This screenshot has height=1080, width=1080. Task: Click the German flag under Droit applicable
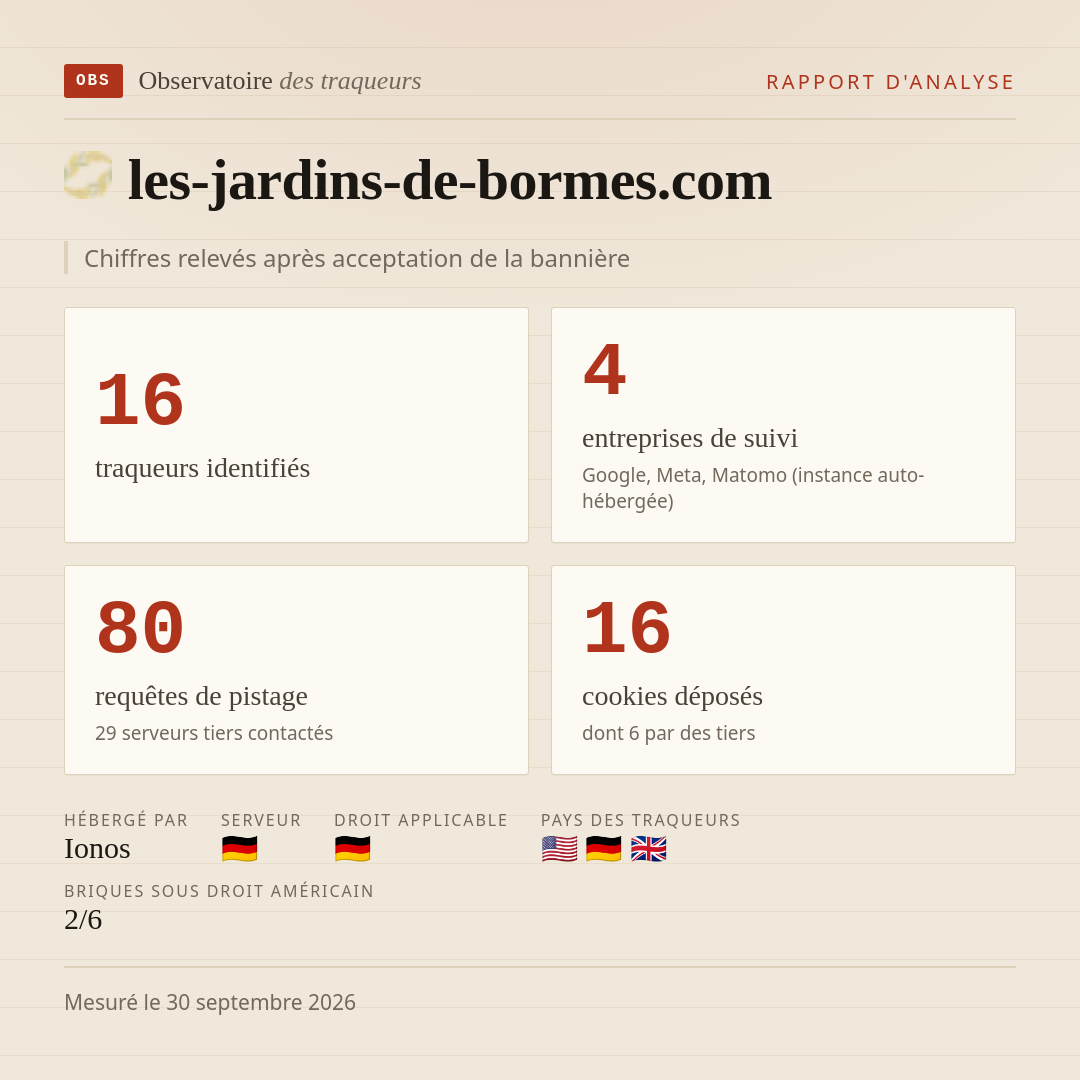(353, 849)
